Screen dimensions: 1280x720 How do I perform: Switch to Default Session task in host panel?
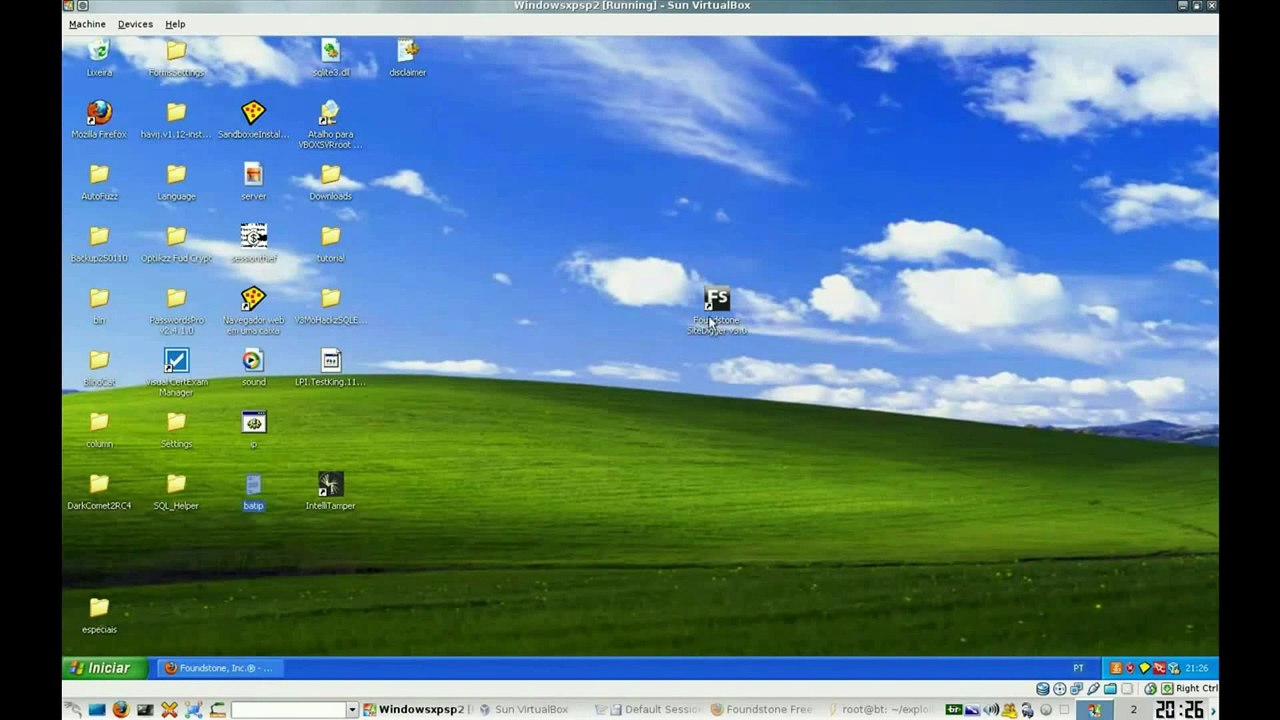tap(648, 710)
